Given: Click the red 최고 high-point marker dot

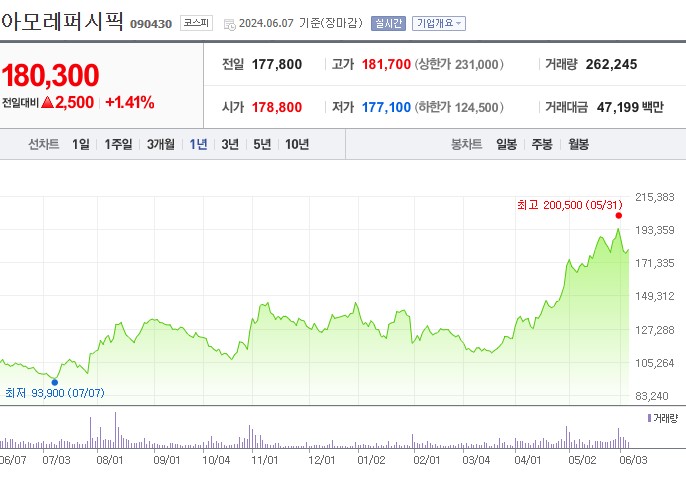Looking at the screenshot, I should point(619,215).
